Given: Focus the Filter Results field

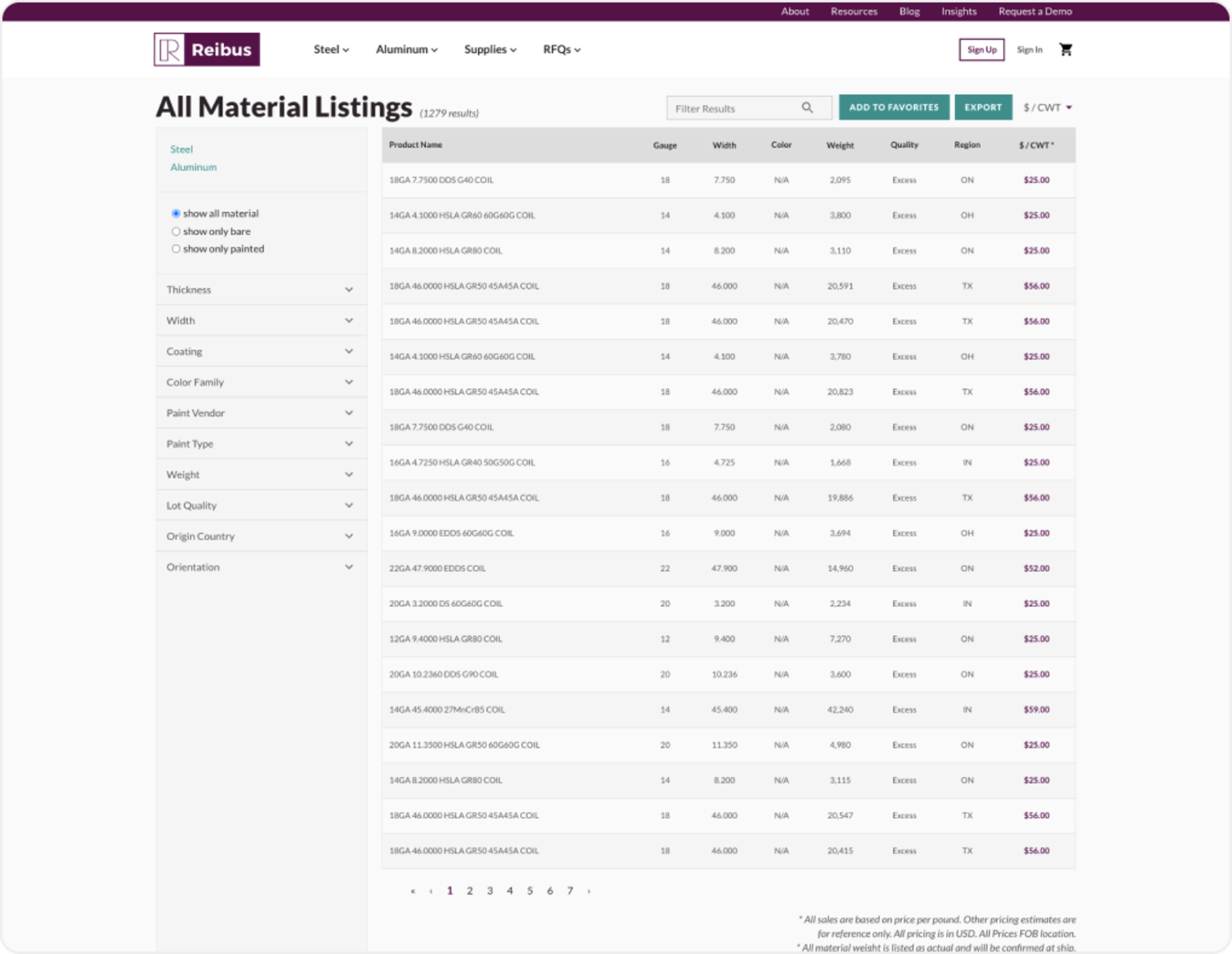Looking at the screenshot, I should (x=749, y=108).
